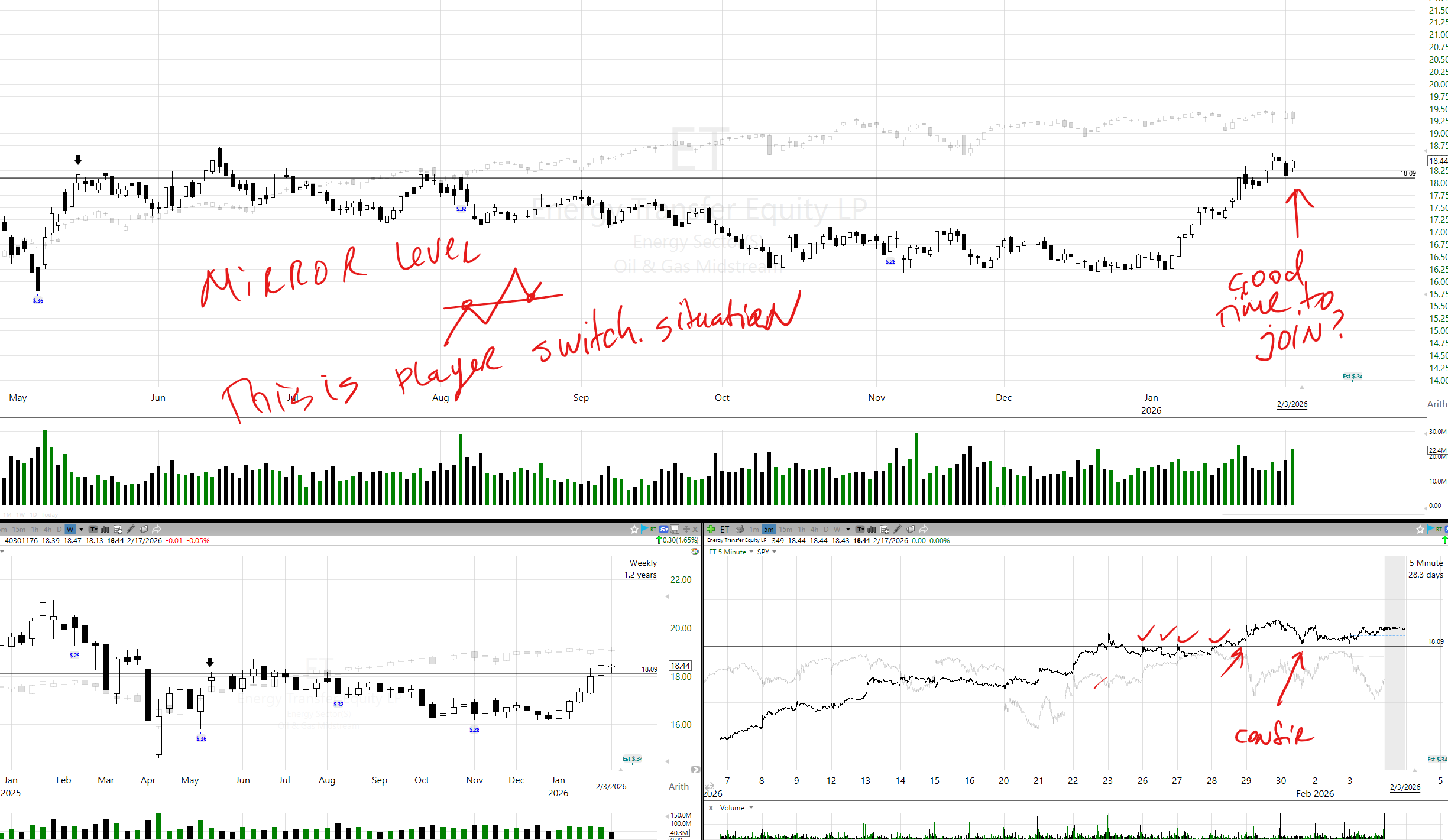Click the green plus add-symbol icon
This screenshot has height=840, width=1448.
click(x=711, y=529)
